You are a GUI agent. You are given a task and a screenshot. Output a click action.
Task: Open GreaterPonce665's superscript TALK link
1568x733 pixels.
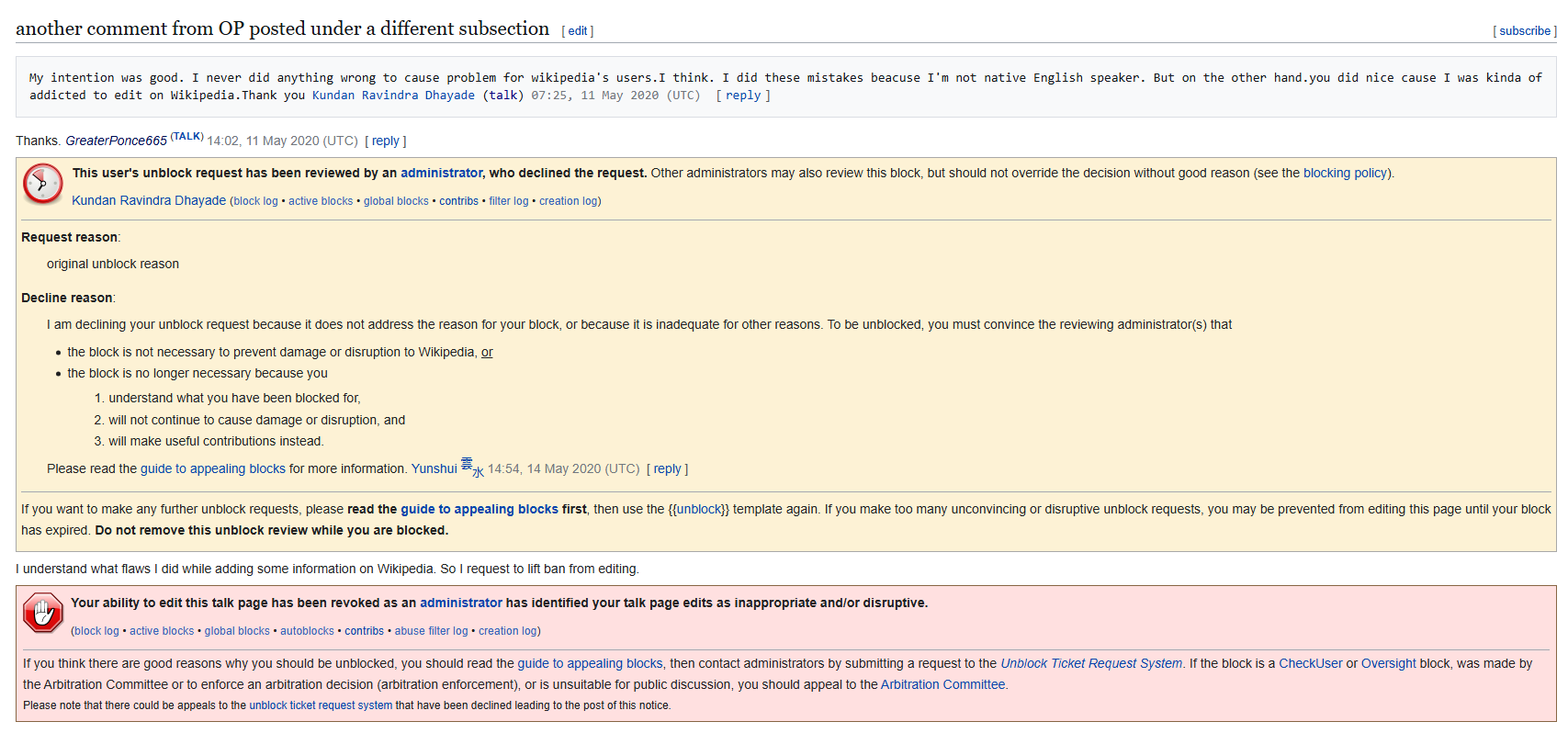[187, 137]
